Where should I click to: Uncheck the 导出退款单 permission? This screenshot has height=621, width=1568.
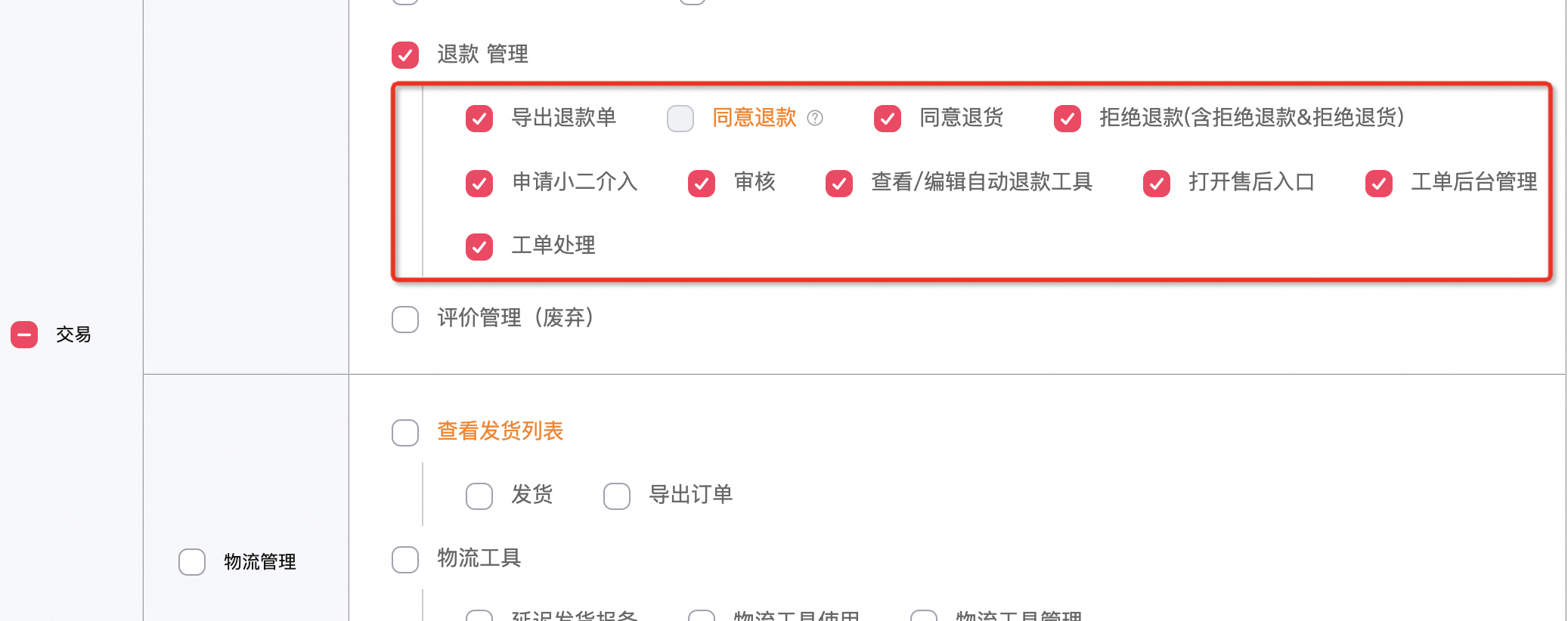[x=479, y=119]
